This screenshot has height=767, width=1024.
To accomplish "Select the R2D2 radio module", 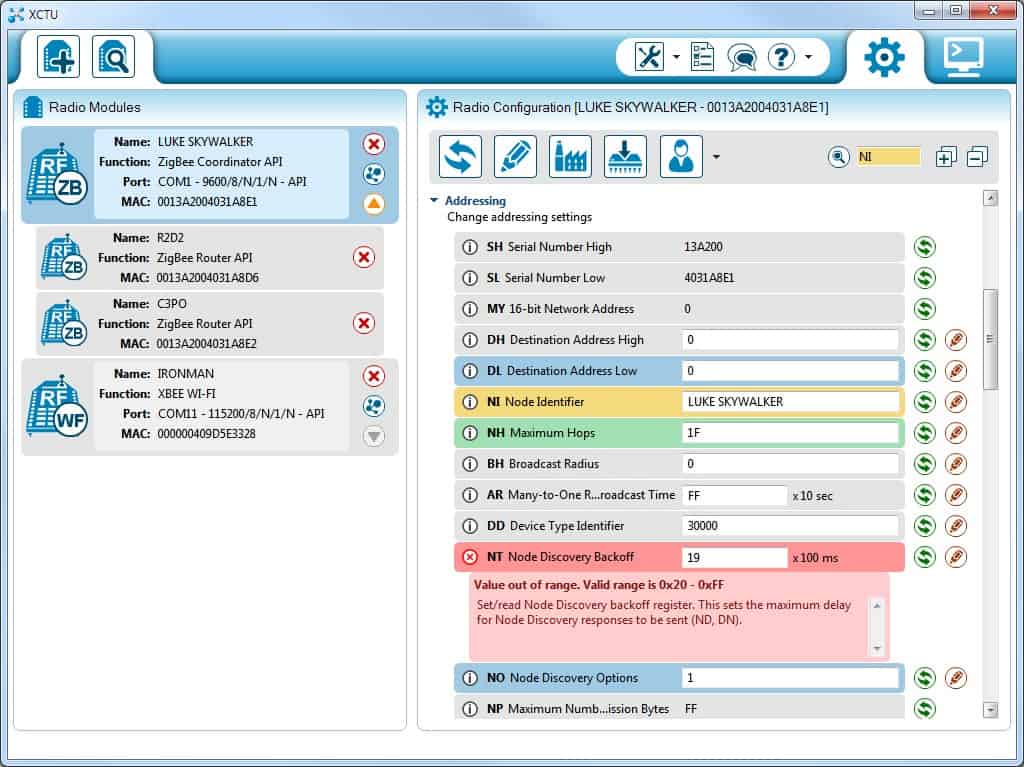I will pyautogui.click(x=210, y=257).
